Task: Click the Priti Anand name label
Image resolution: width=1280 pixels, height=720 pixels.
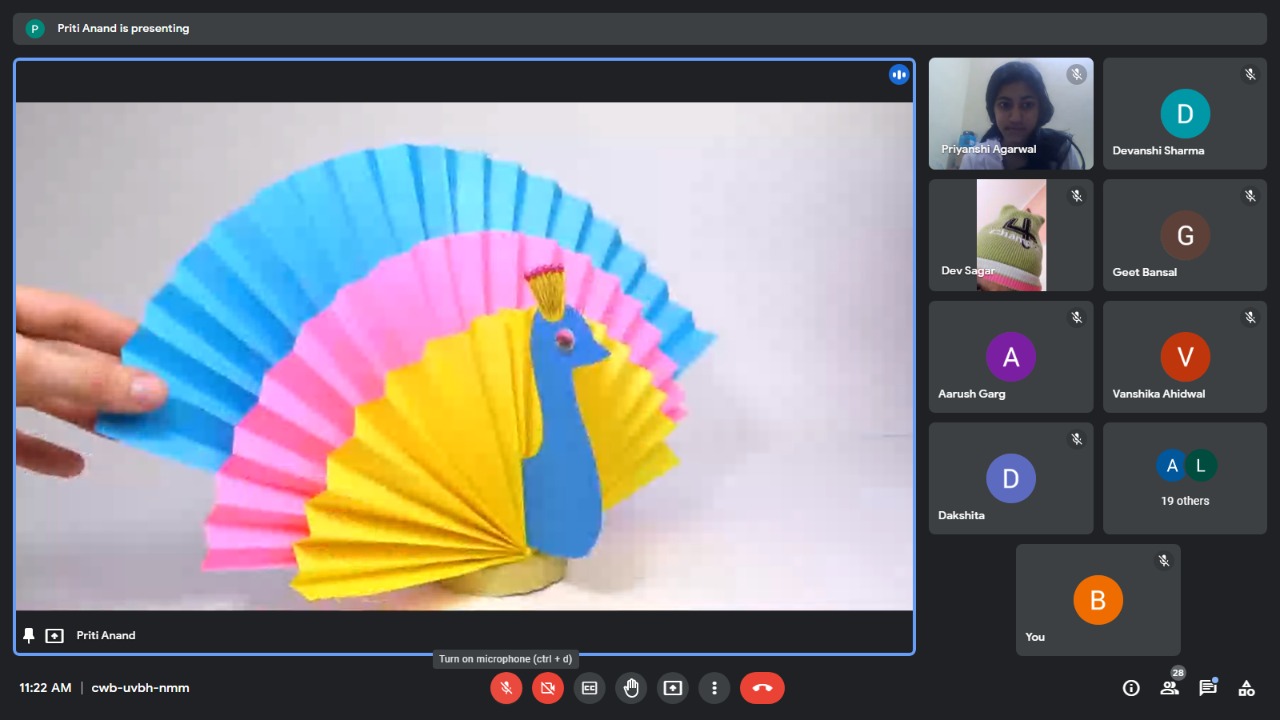Action: (x=106, y=635)
